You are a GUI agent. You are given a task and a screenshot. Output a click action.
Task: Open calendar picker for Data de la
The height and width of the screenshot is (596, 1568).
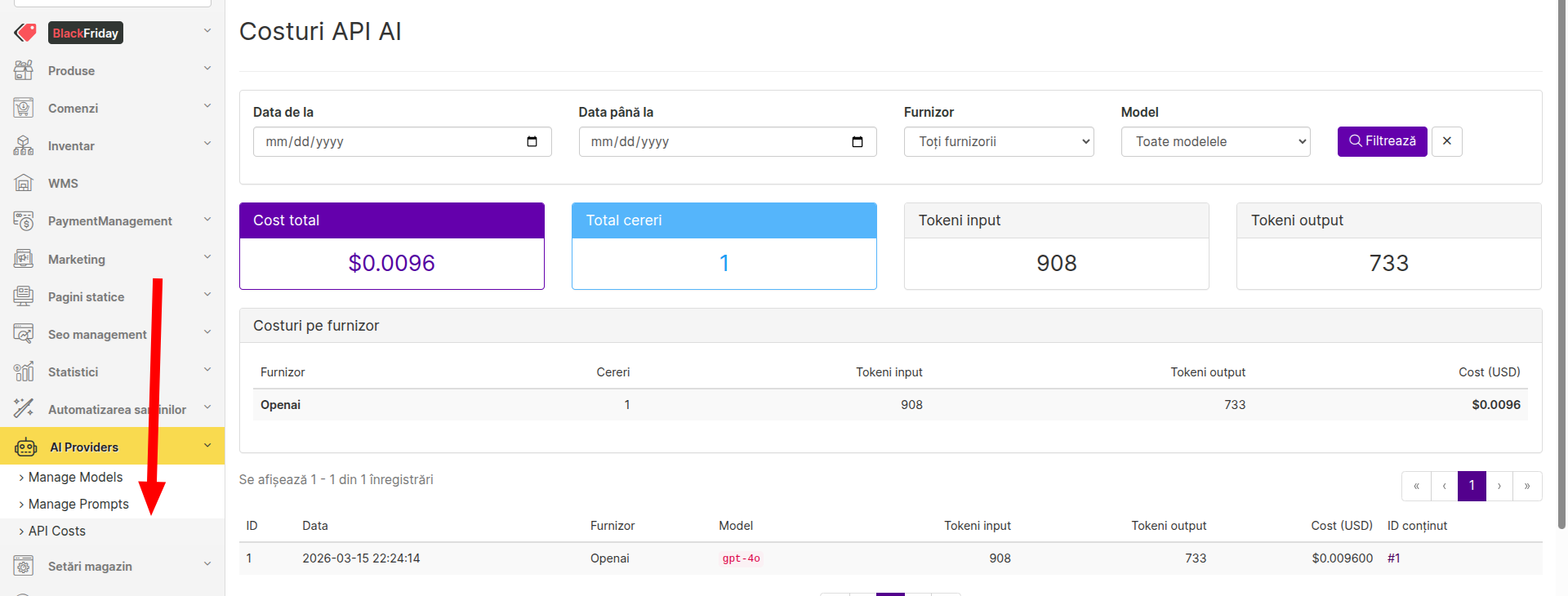pos(532,141)
